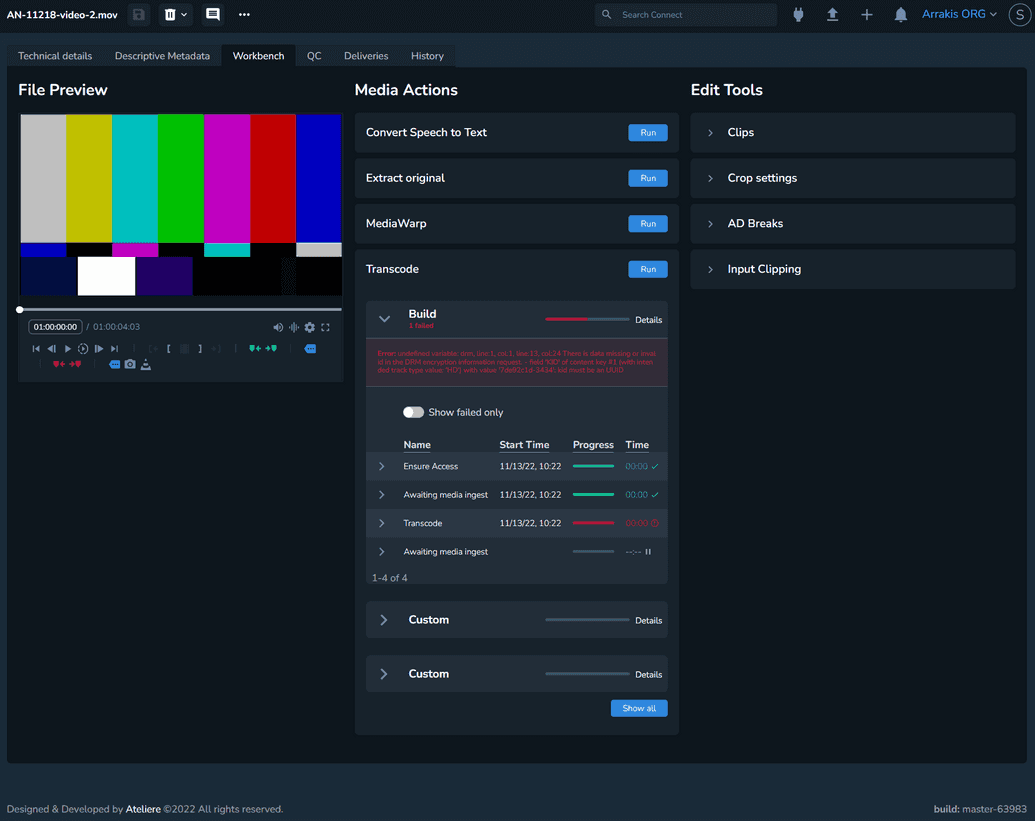Jump to end of video
1035x821 pixels.
(x=115, y=348)
